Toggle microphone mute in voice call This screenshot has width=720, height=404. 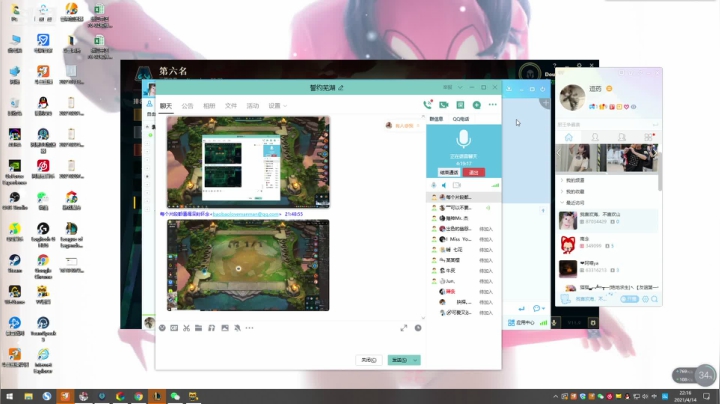[x=433, y=185]
